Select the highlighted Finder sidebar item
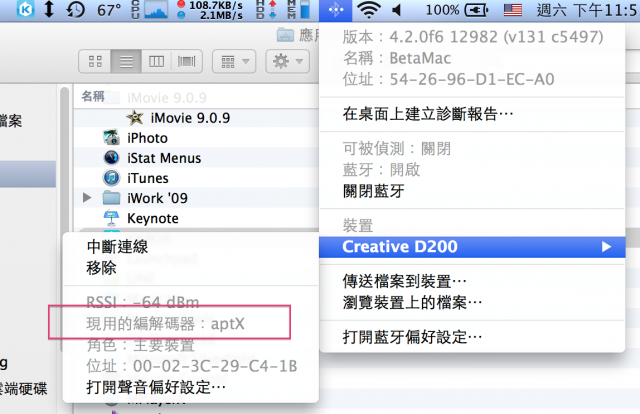The width and height of the screenshot is (640, 414). (x=28, y=174)
